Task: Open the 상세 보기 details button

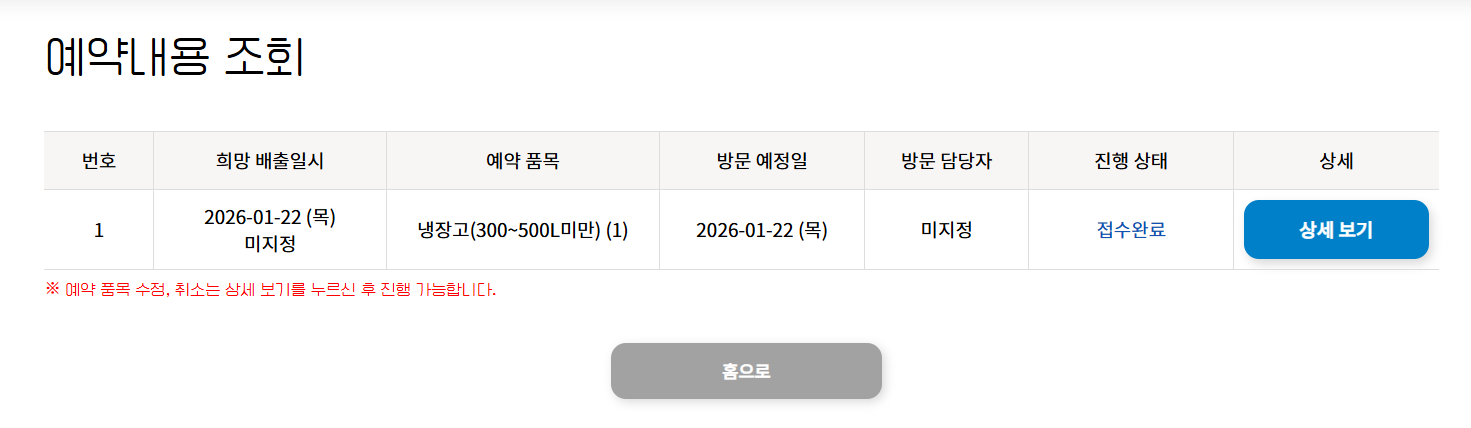Action: coord(1335,230)
